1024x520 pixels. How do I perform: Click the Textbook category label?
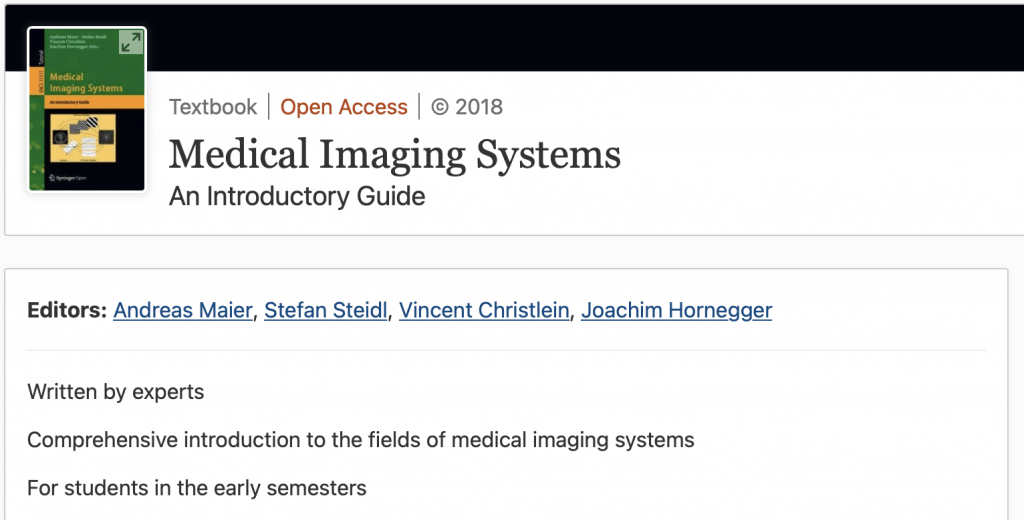click(x=213, y=107)
